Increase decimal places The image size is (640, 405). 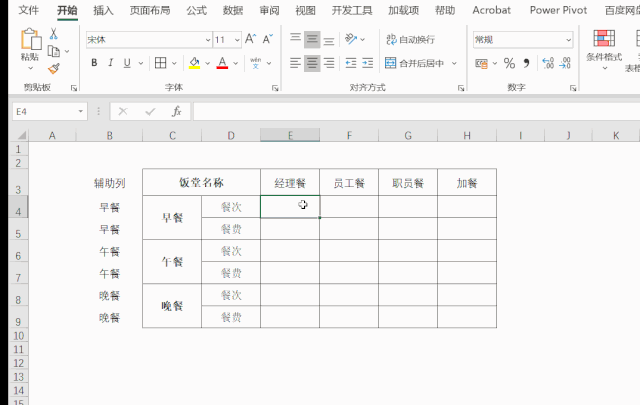(x=548, y=63)
